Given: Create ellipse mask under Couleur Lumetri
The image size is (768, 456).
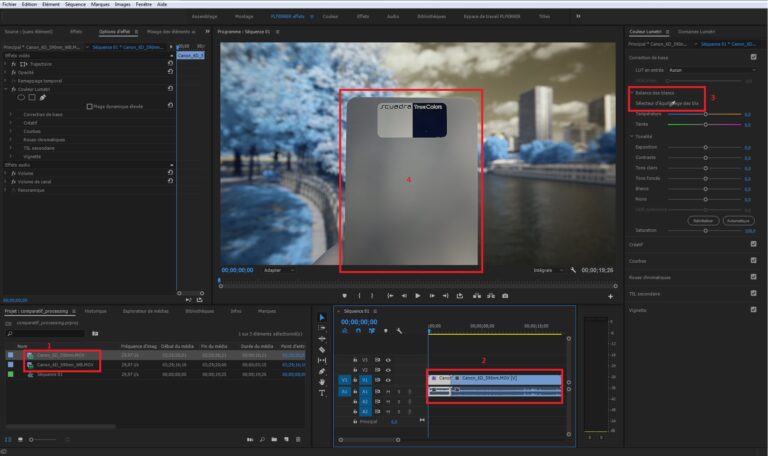Looking at the screenshot, I should point(21,97).
